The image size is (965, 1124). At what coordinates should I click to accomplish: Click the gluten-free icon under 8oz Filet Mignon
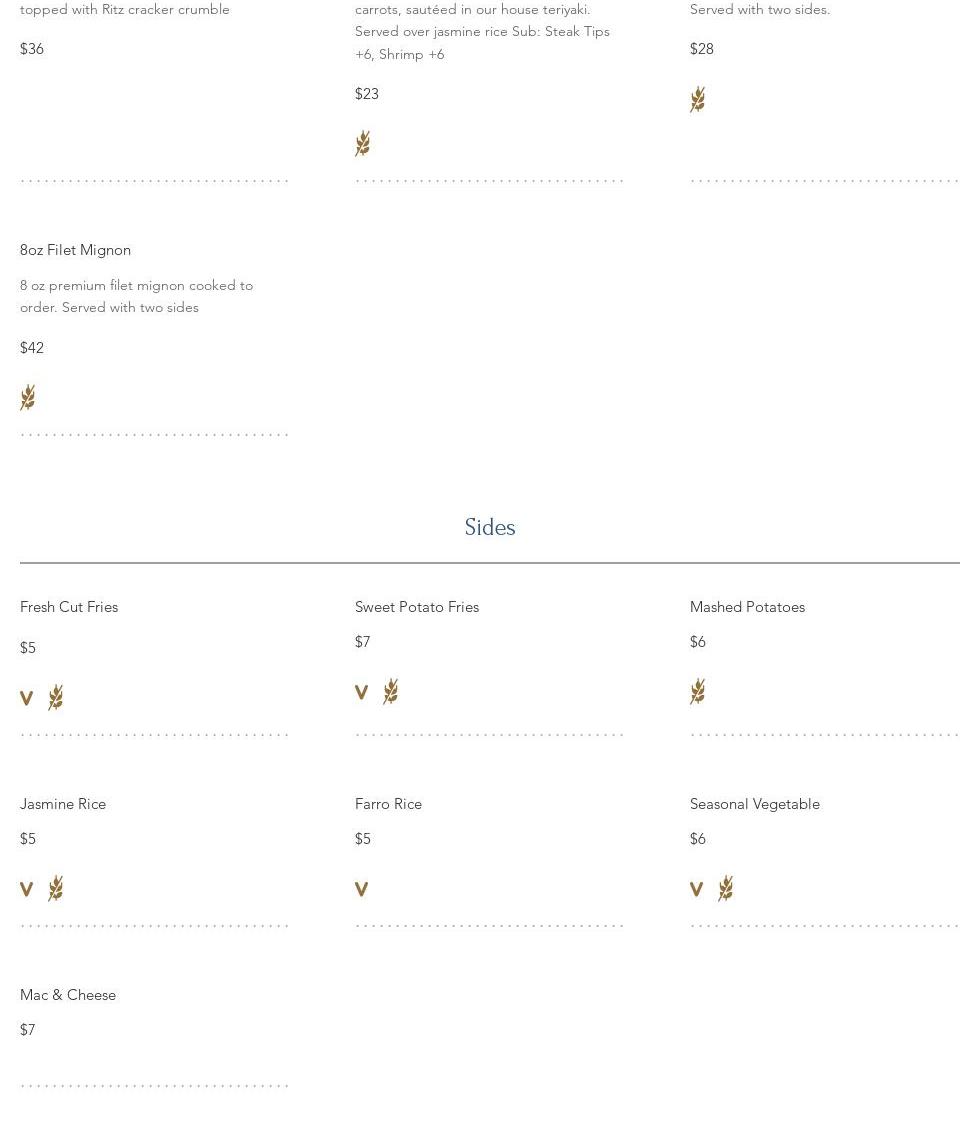(28, 397)
